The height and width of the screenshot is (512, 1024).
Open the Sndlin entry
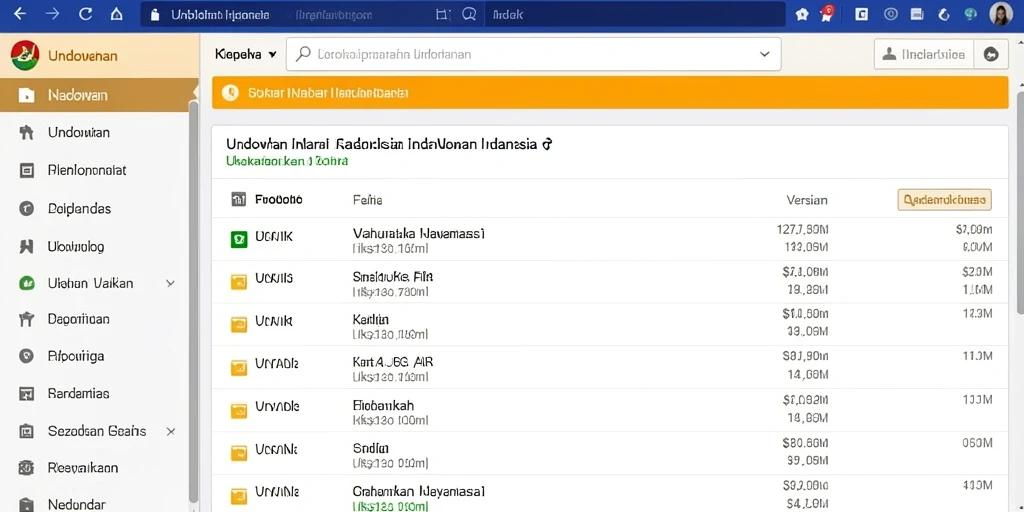tap(371, 449)
